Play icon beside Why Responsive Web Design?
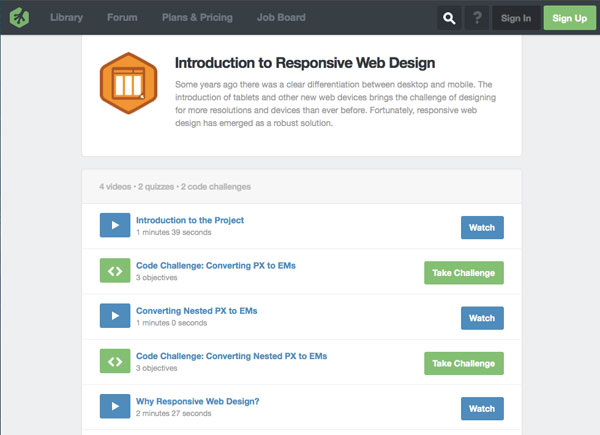This screenshot has width=600, height=435. [115, 406]
